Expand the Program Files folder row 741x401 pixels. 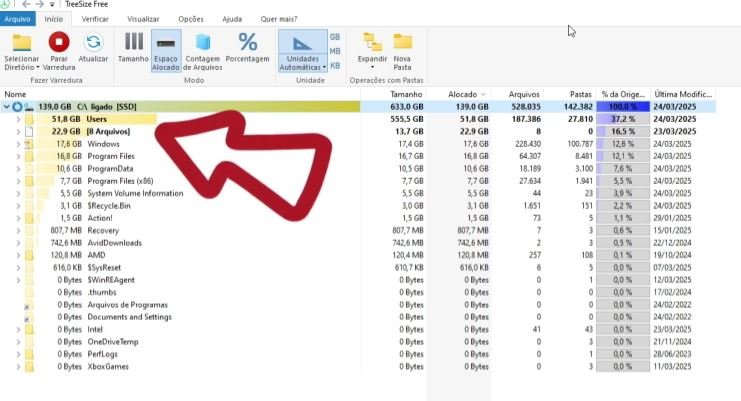click(x=18, y=156)
